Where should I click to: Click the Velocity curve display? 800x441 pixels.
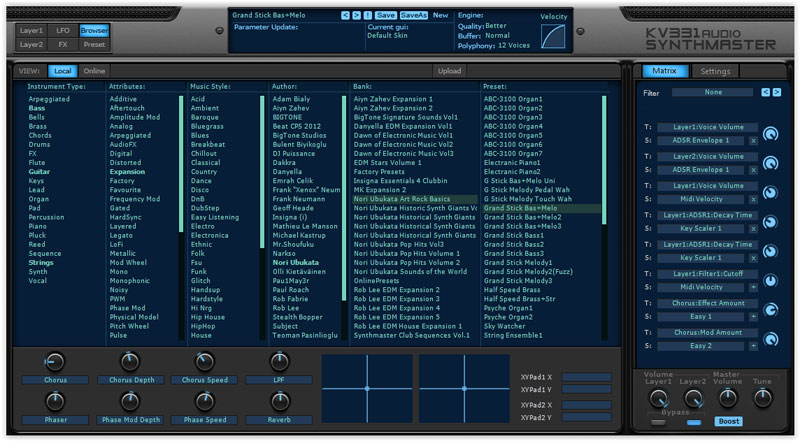[553, 36]
